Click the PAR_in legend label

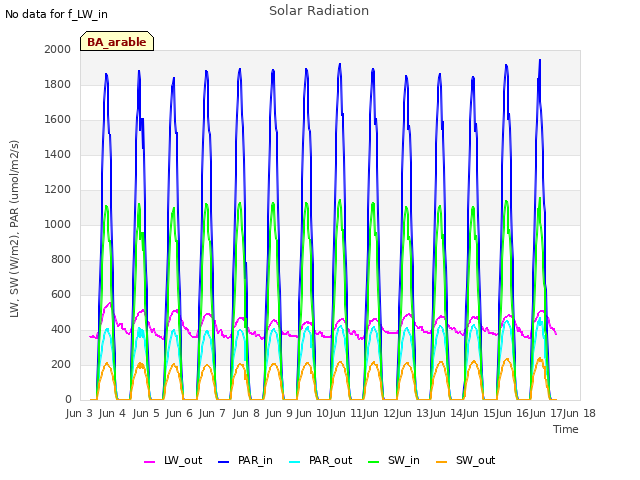pyautogui.click(x=255, y=460)
